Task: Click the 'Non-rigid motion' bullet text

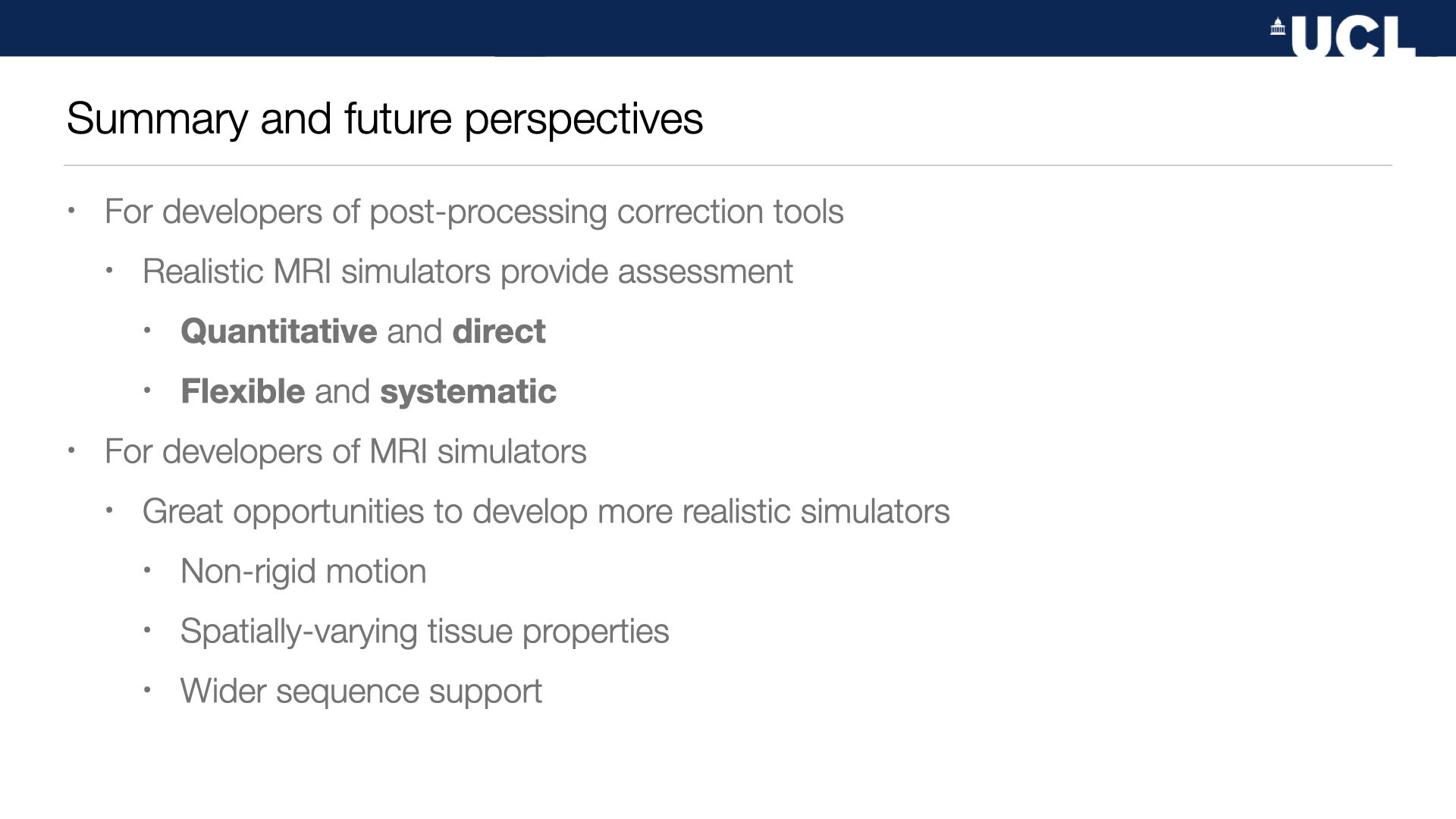Action: (x=303, y=571)
